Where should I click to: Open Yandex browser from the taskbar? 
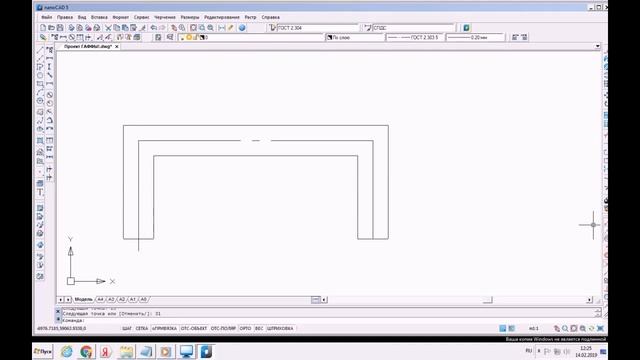106,351
